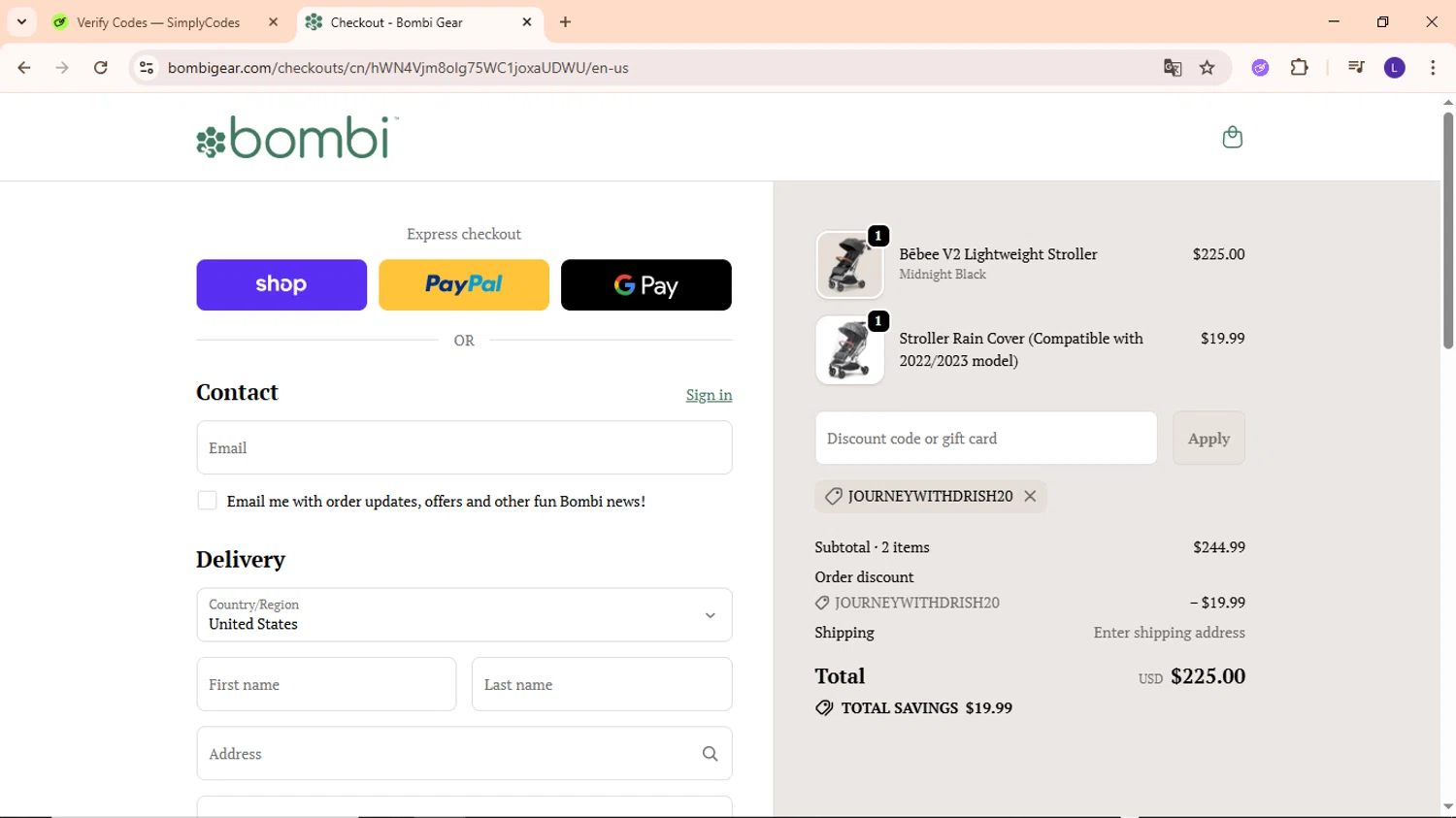The image size is (1456, 818).
Task: Click the Sign in link
Action: pyautogui.click(x=709, y=395)
